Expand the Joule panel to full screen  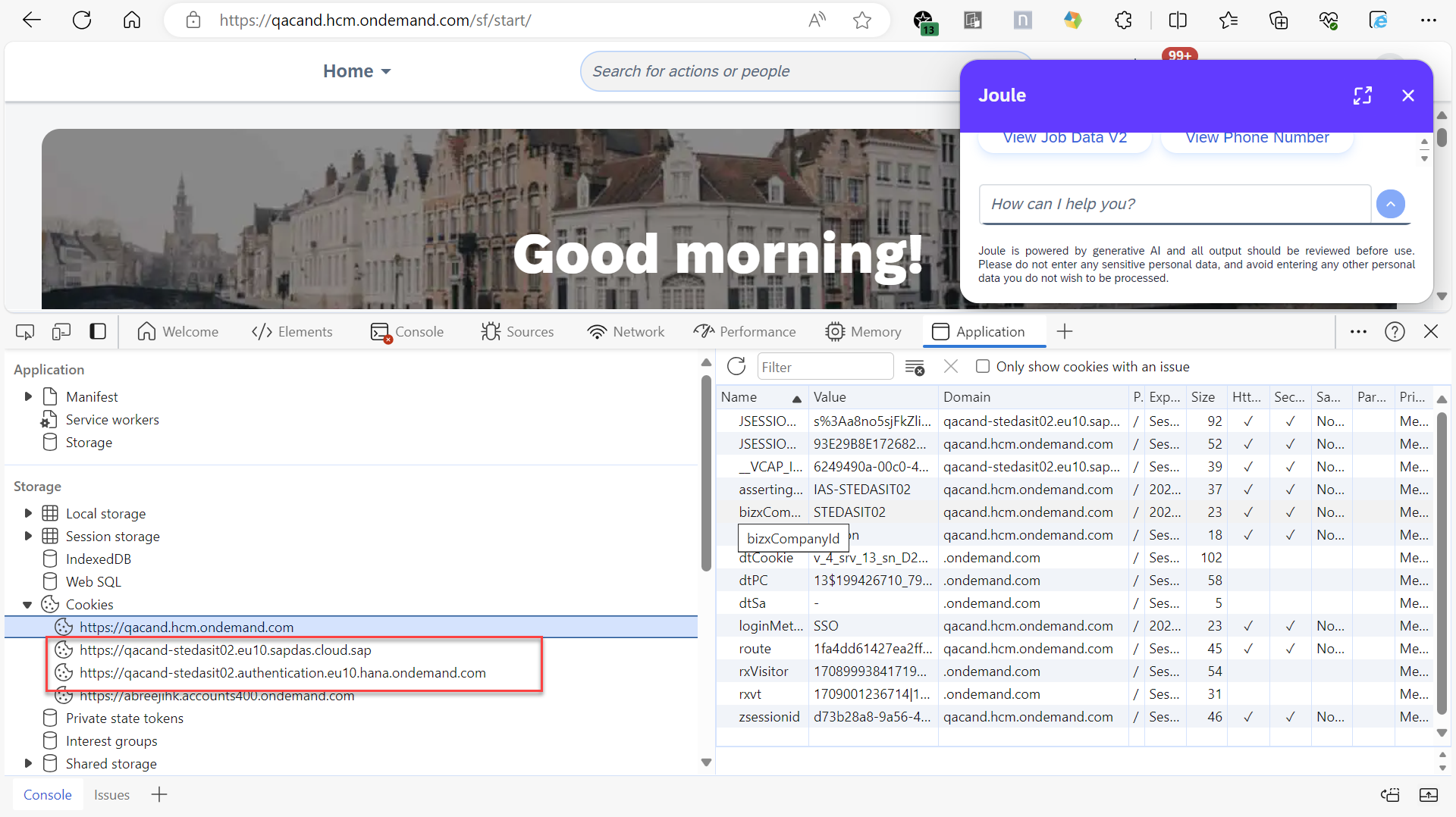pyautogui.click(x=1363, y=95)
